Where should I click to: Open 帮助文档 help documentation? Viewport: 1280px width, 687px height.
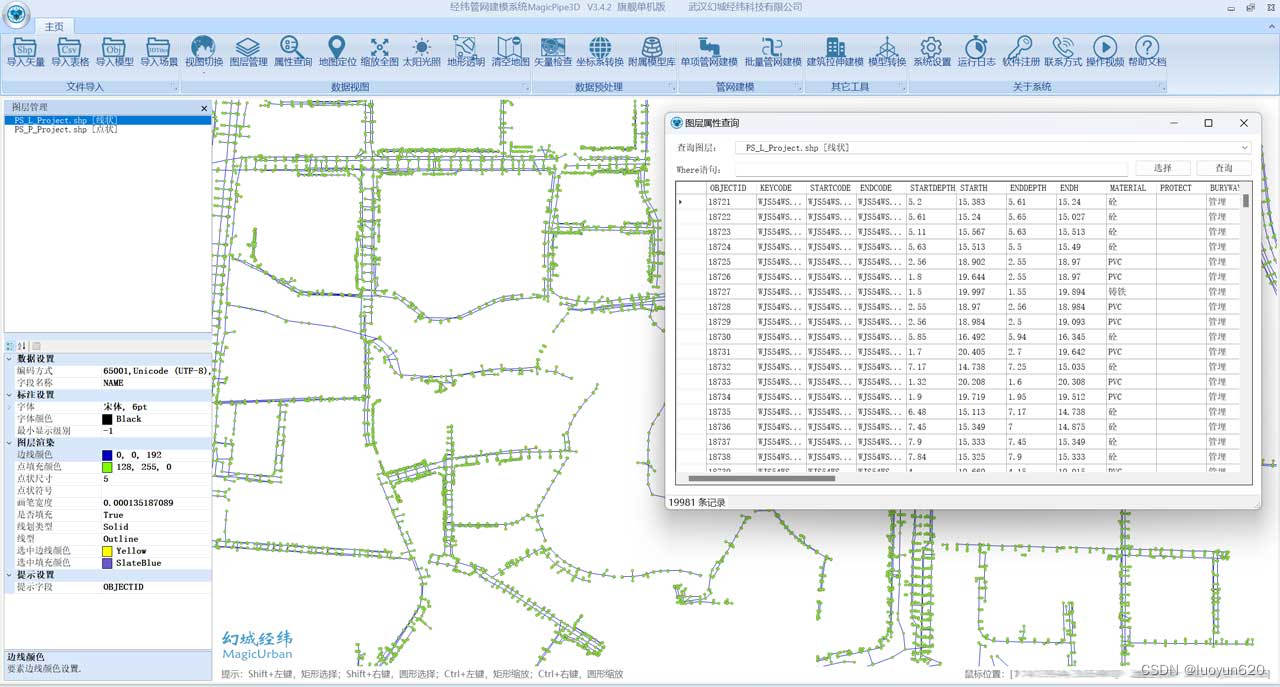[1147, 52]
